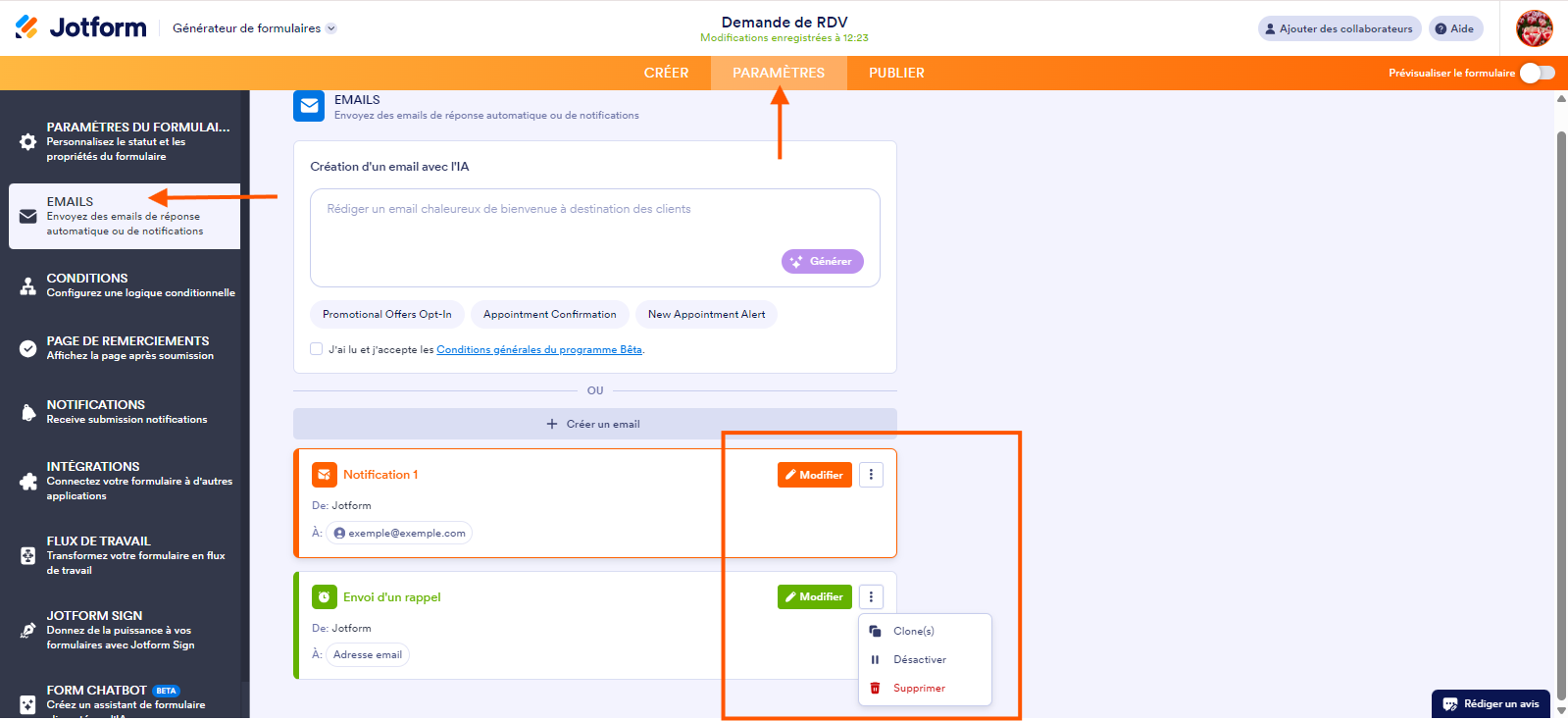Check the Beta terms acceptance checkbox

pyautogui.click(x=316, y=348)
